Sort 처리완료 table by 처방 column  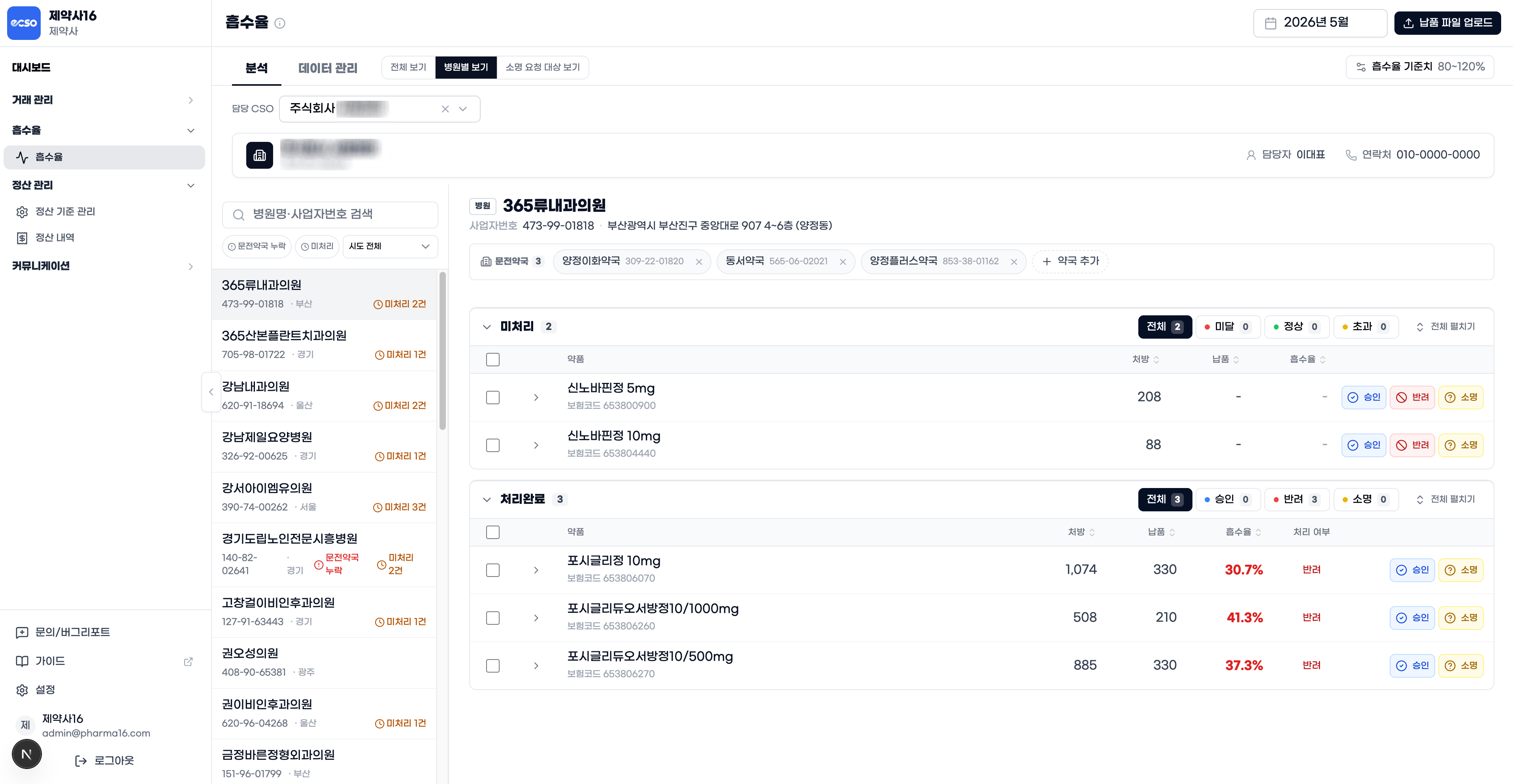click(1081, 532)
